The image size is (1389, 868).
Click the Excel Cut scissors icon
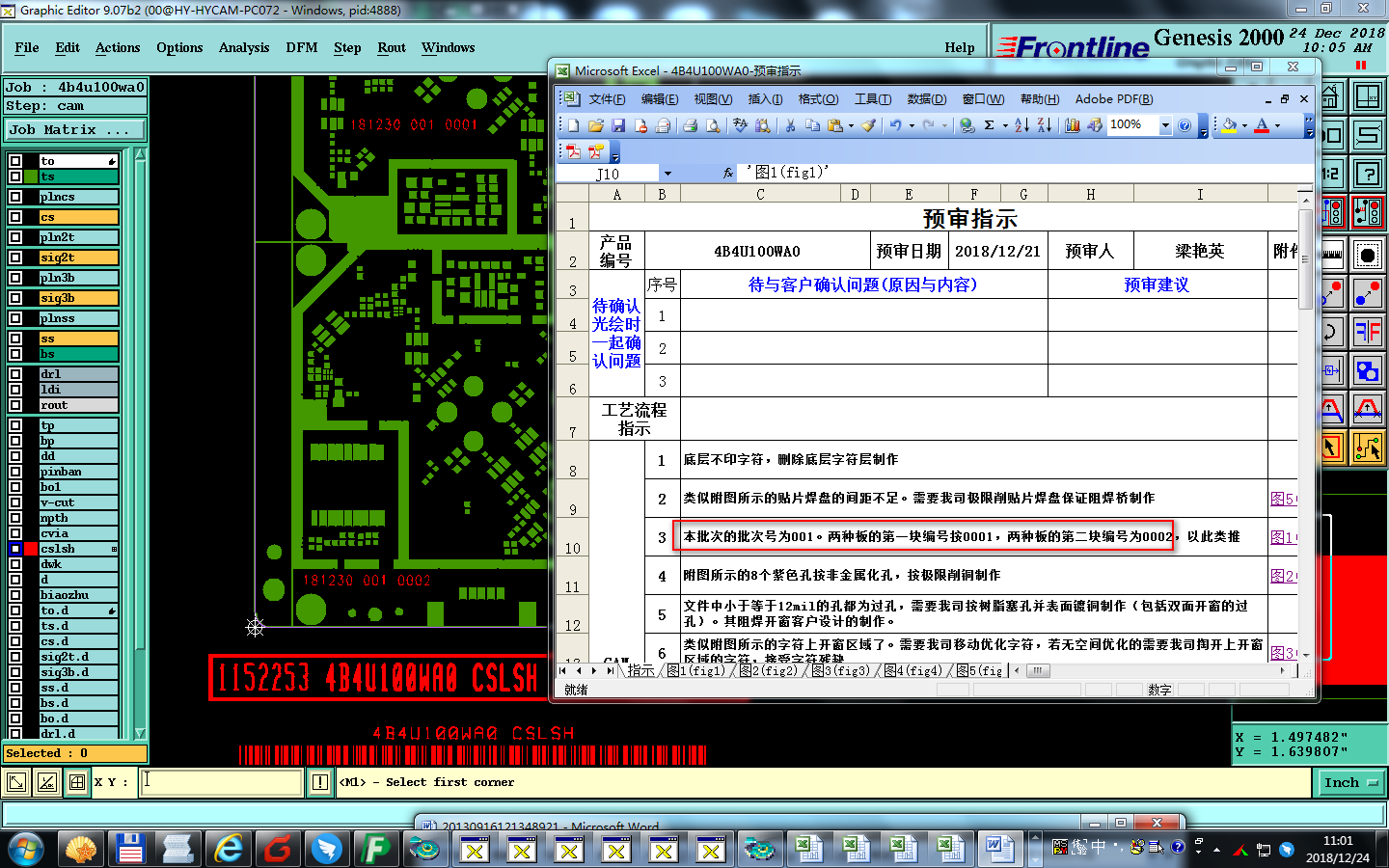click(790, 125)
